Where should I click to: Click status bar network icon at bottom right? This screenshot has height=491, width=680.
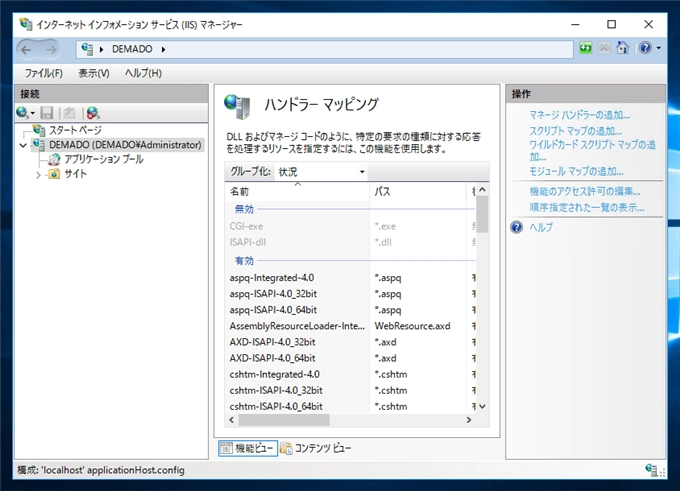point(652,470)
